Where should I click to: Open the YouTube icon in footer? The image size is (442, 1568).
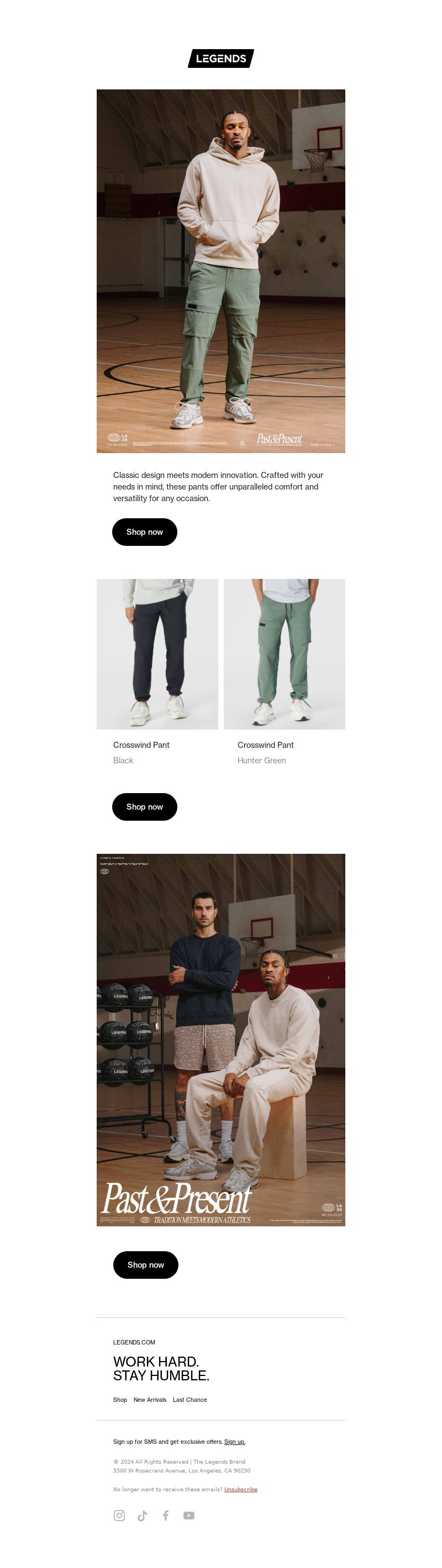(x=189, y=1515)
